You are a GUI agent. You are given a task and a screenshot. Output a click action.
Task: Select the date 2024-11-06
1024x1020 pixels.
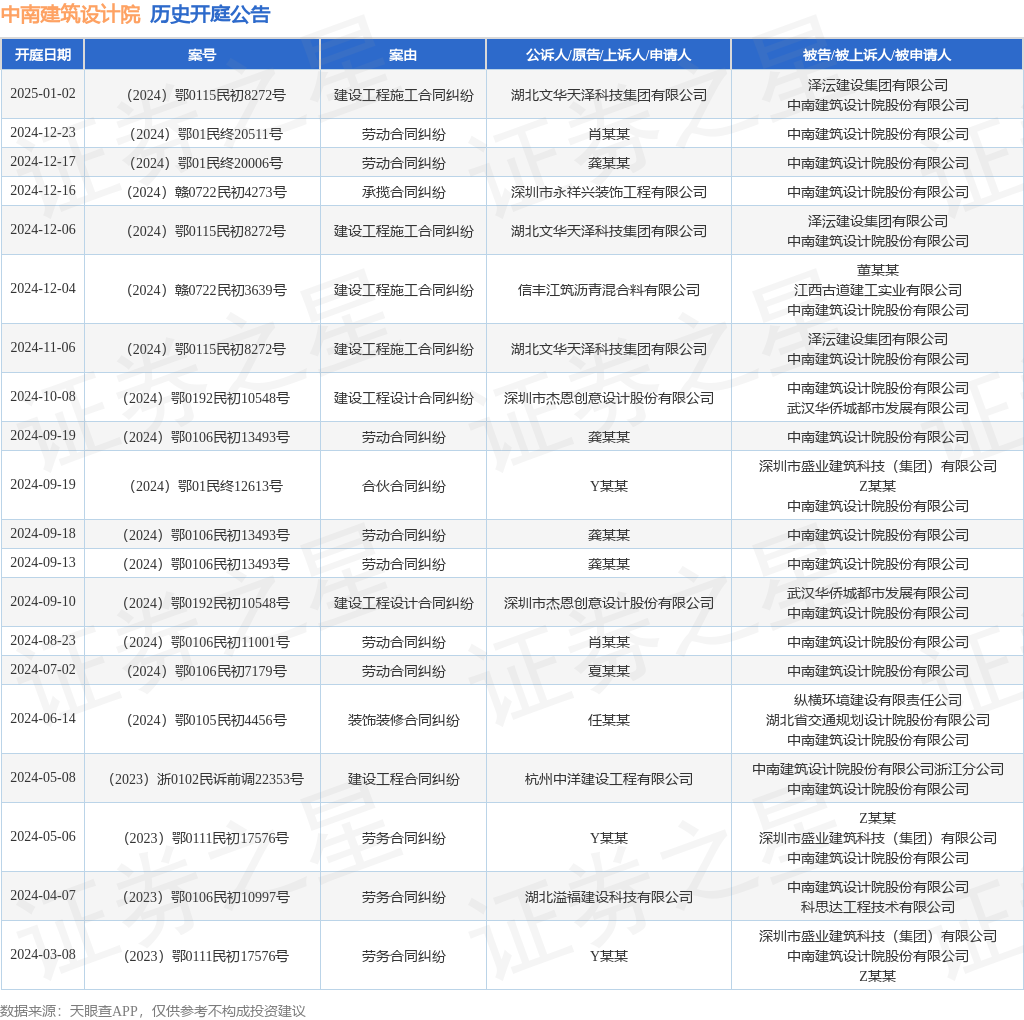[42, 347]
